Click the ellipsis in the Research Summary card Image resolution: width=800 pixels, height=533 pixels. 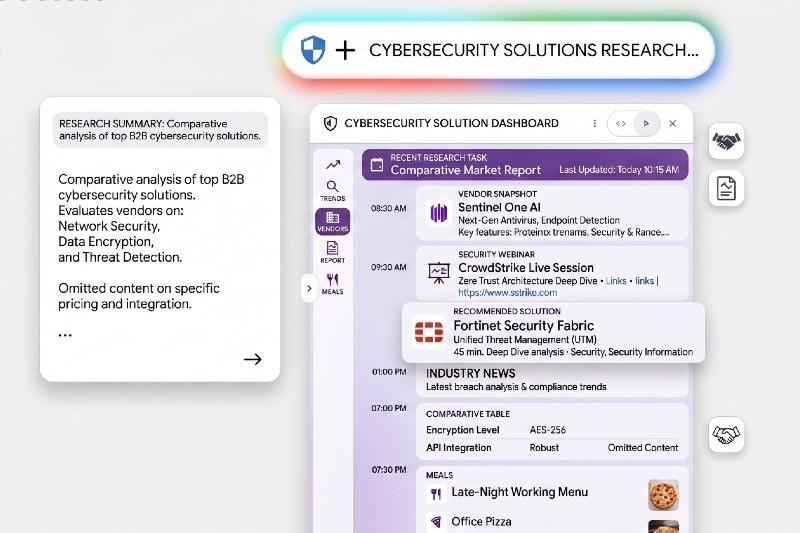coord(65,335)
